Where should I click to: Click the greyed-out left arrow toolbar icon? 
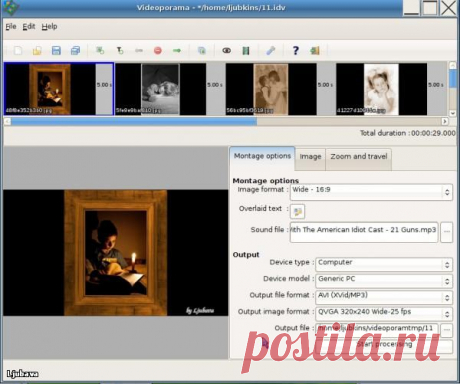click(x=139, y=51)
